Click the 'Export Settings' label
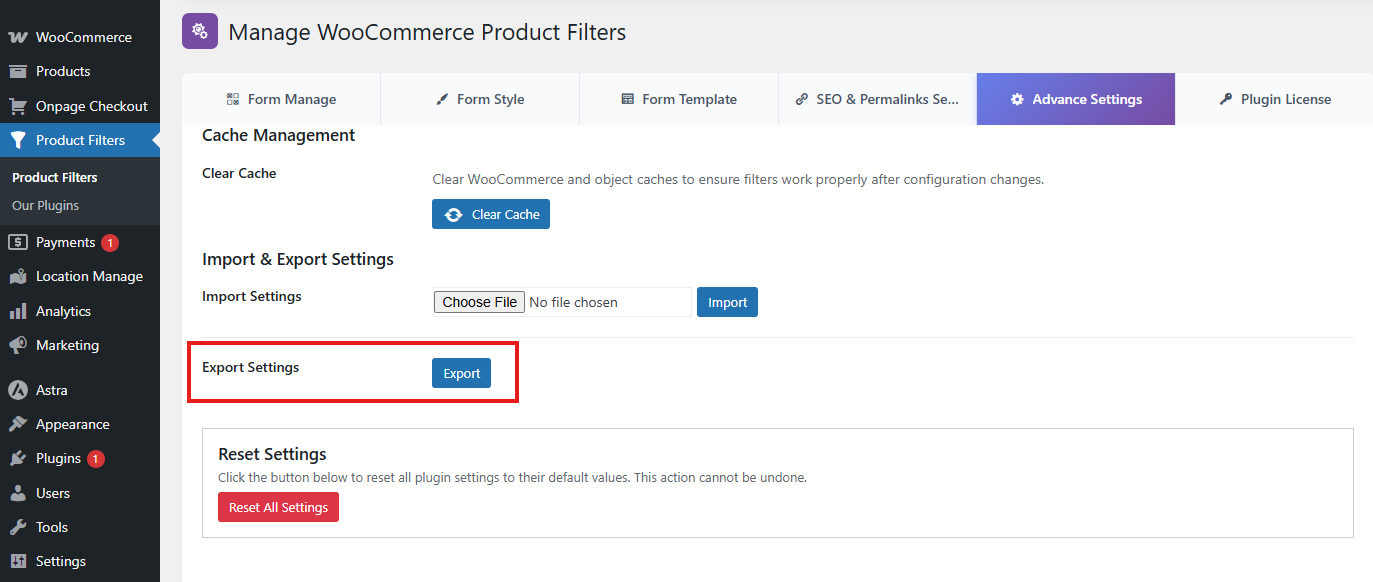Image resolution: width=1373 pixels, height=582 pixels. tap(250, 367)
